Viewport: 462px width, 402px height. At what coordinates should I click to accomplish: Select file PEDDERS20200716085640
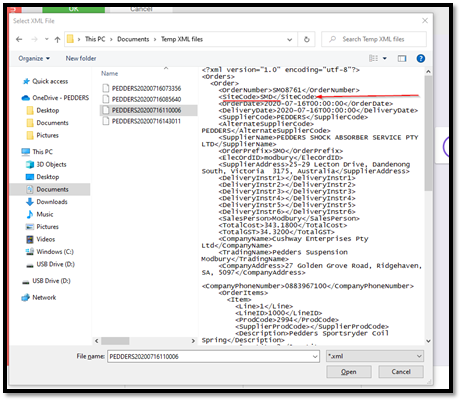pos(146,99)
